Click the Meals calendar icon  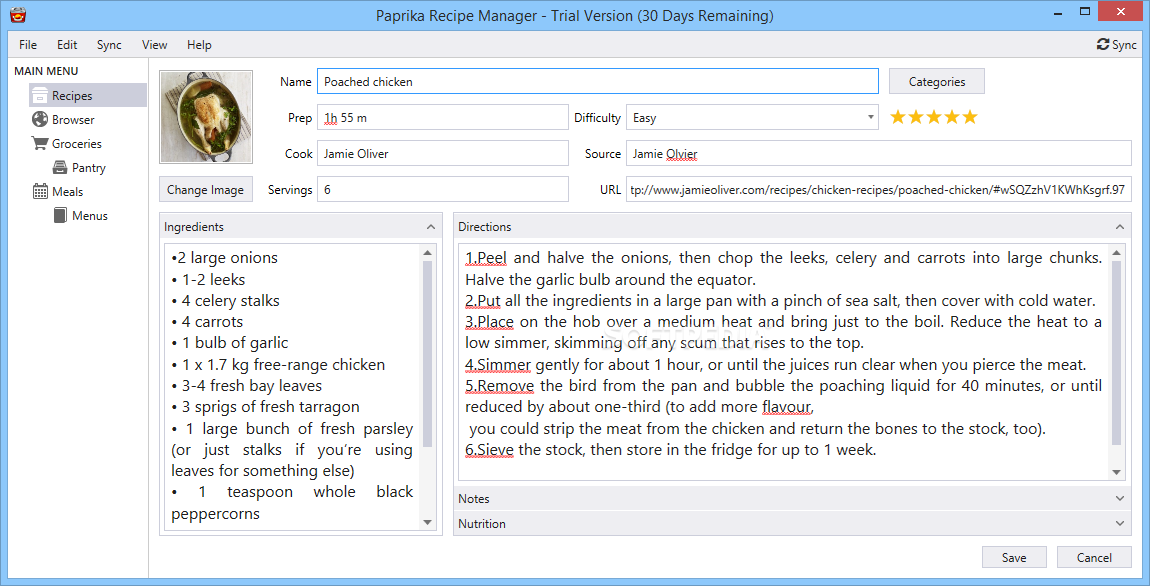40,191
